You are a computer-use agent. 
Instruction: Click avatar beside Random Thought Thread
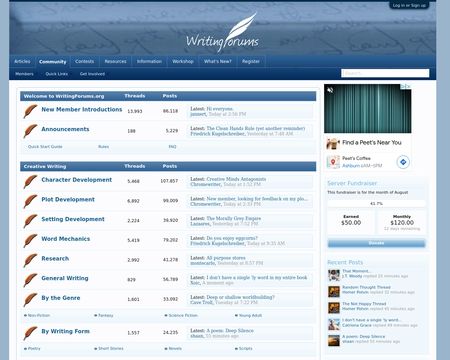click(334, 291)
